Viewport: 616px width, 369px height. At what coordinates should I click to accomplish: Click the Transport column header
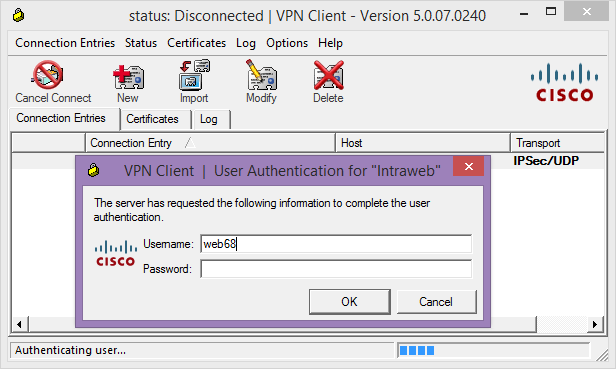(557, 143)
